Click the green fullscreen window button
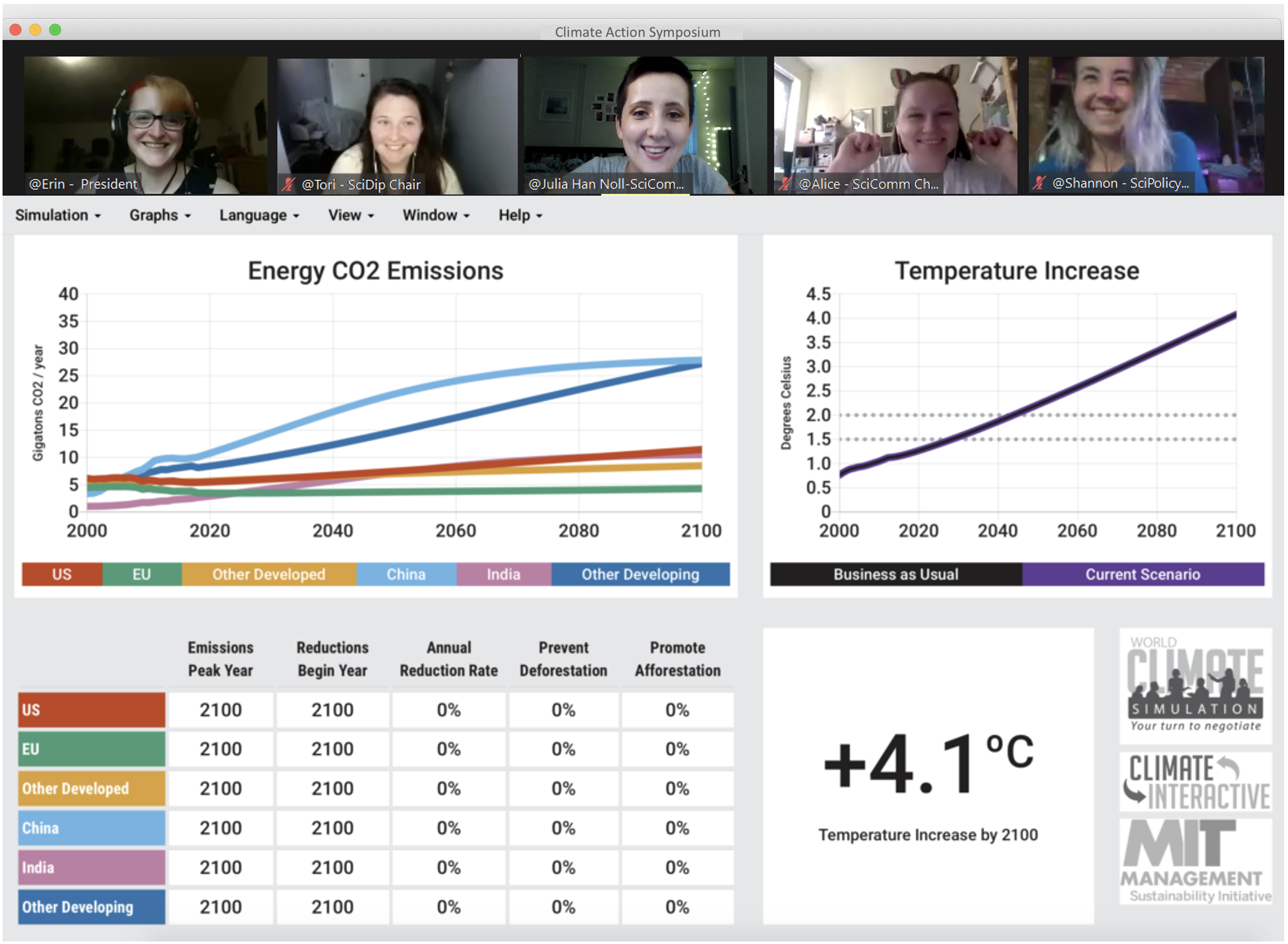The height and width of the screenshot is (944, 1288). (x=55, y=30)
